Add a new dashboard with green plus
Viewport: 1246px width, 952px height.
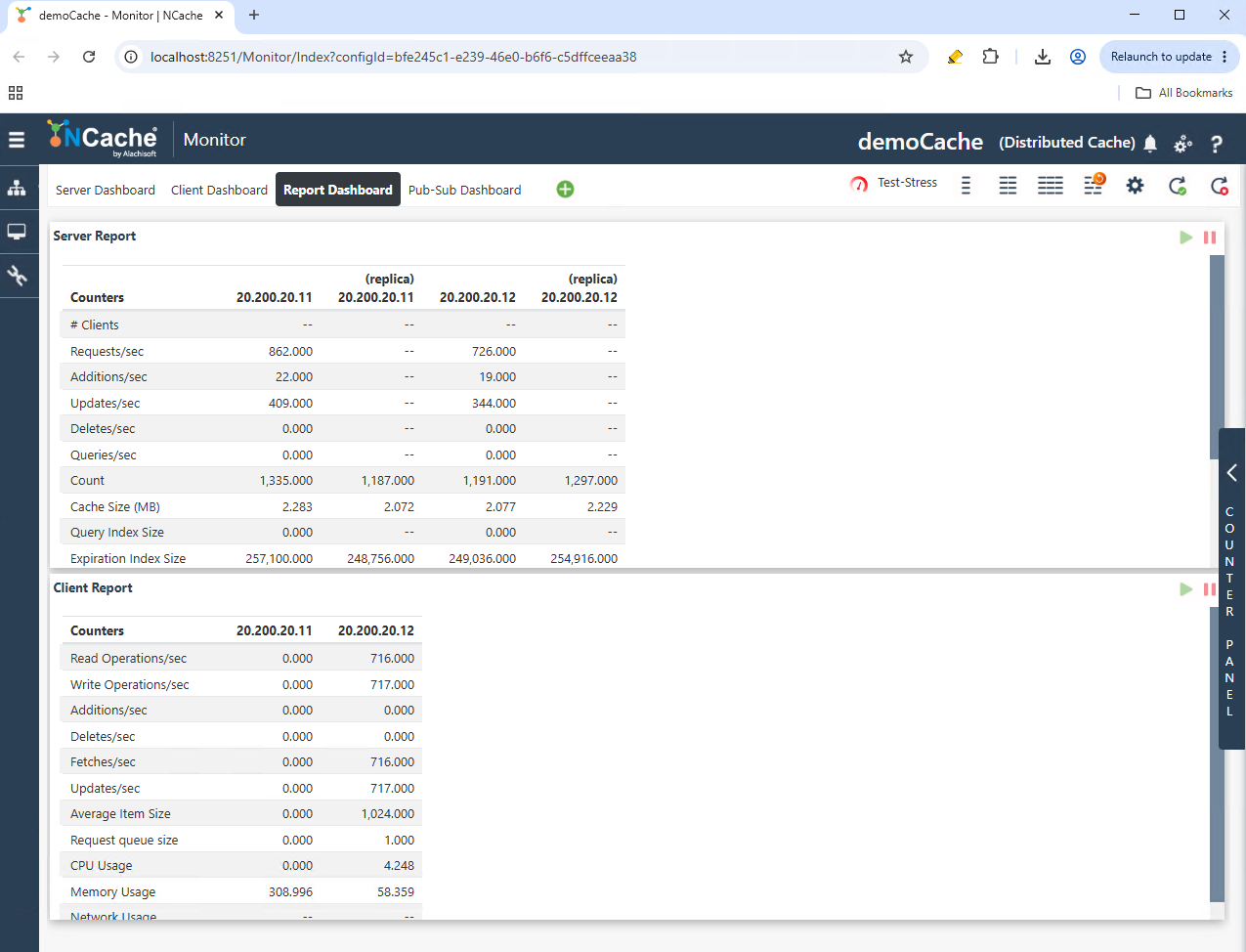click(x=565, y=190)
